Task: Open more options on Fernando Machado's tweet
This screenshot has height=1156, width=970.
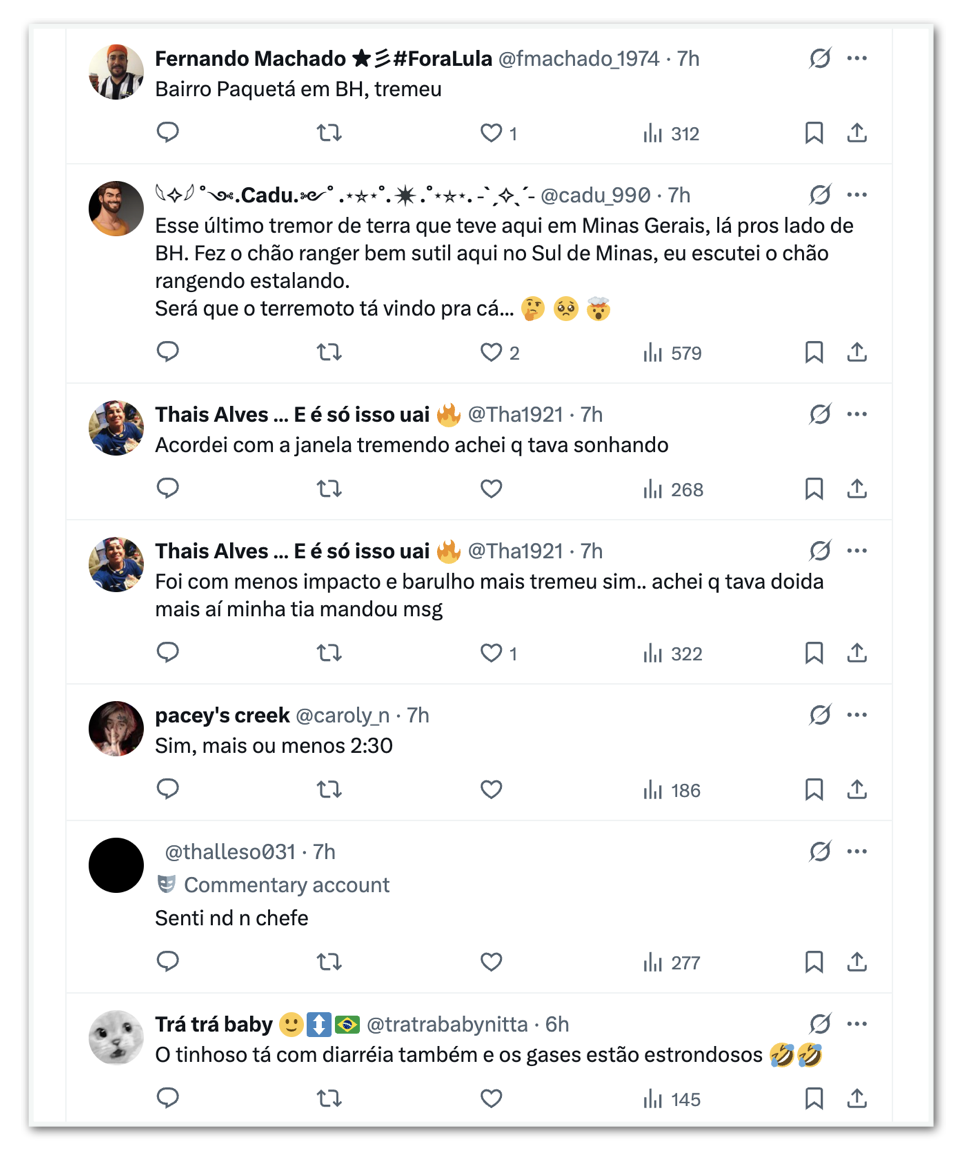Action: tap(857, 59)
